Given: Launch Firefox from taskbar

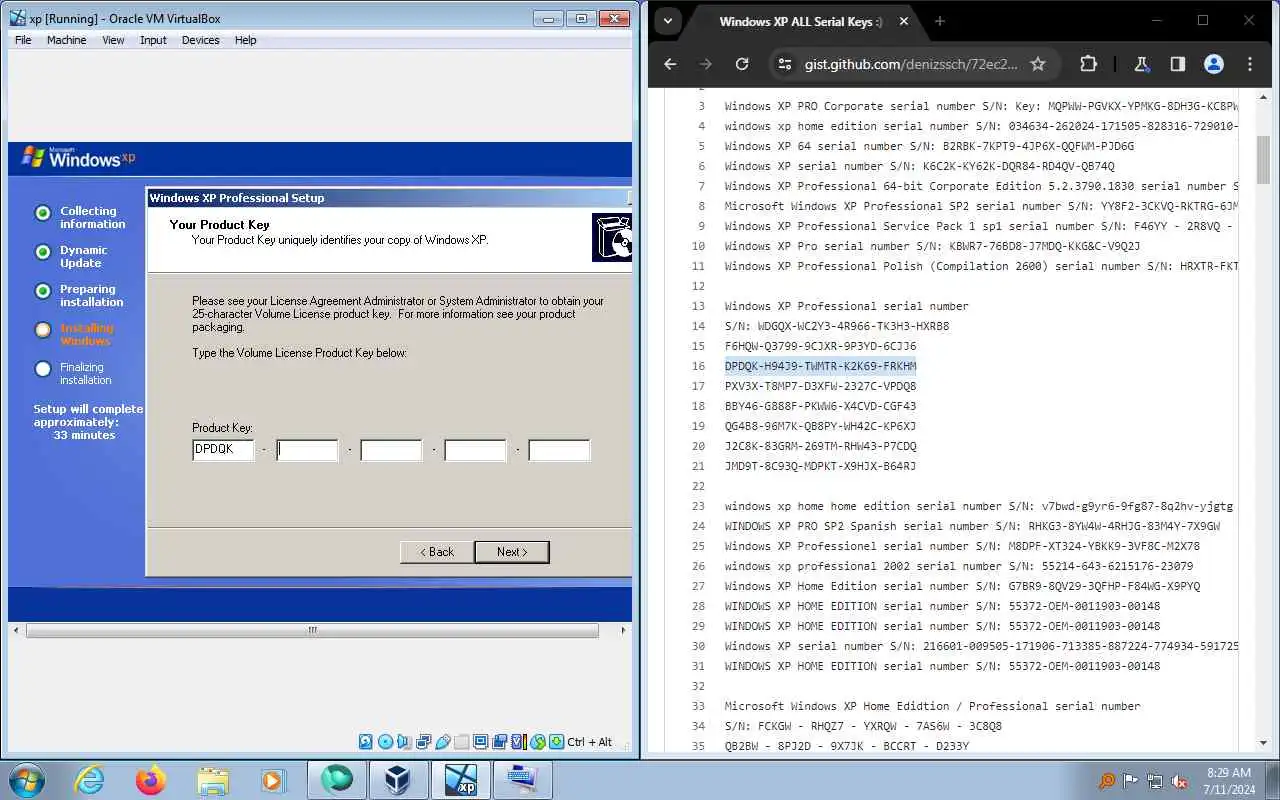Looking at the screenshot, I should click(x=151, y=779).
